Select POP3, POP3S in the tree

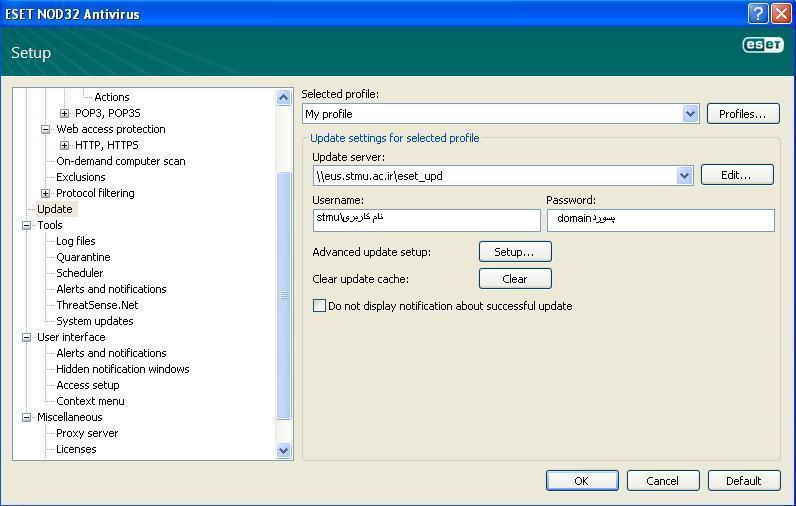pyautogui.click(x=108, y=113)
